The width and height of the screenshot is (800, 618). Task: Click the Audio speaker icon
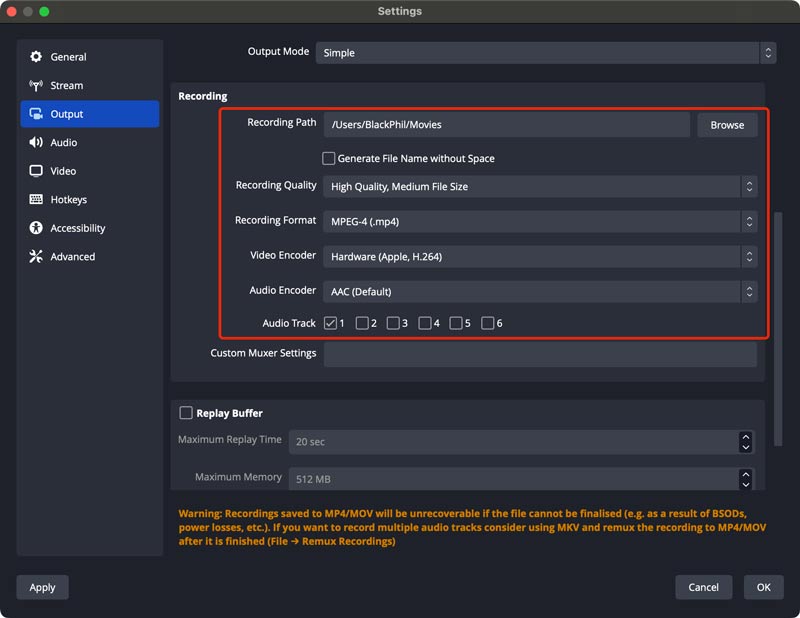(36, 143)
